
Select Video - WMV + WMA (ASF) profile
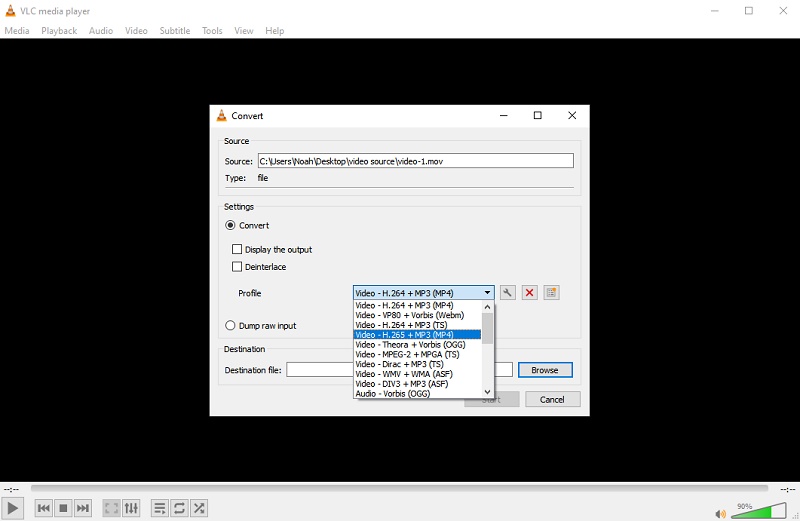click(x=417, y=374)
